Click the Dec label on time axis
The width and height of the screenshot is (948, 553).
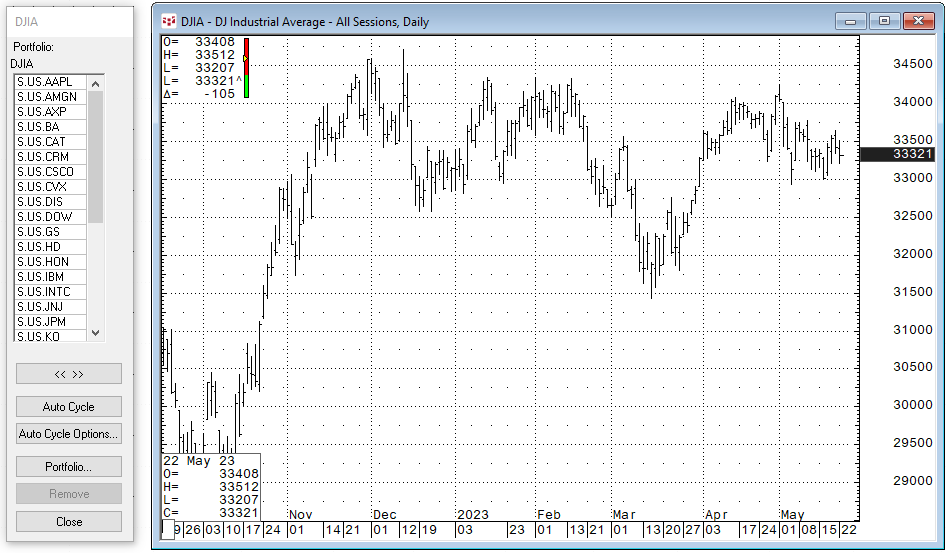(x=385, y=515)
